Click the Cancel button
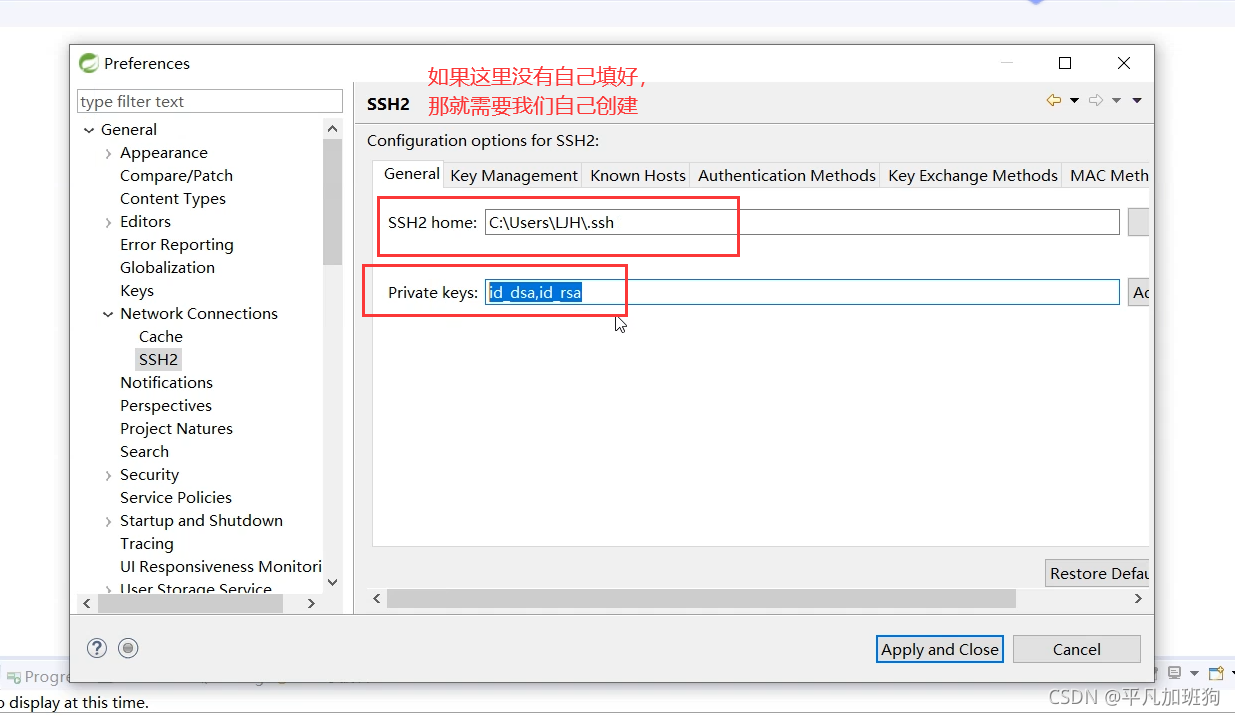Image resolution: width=1235 pixels, height=716 pixels. click(x=1077, y=649)
